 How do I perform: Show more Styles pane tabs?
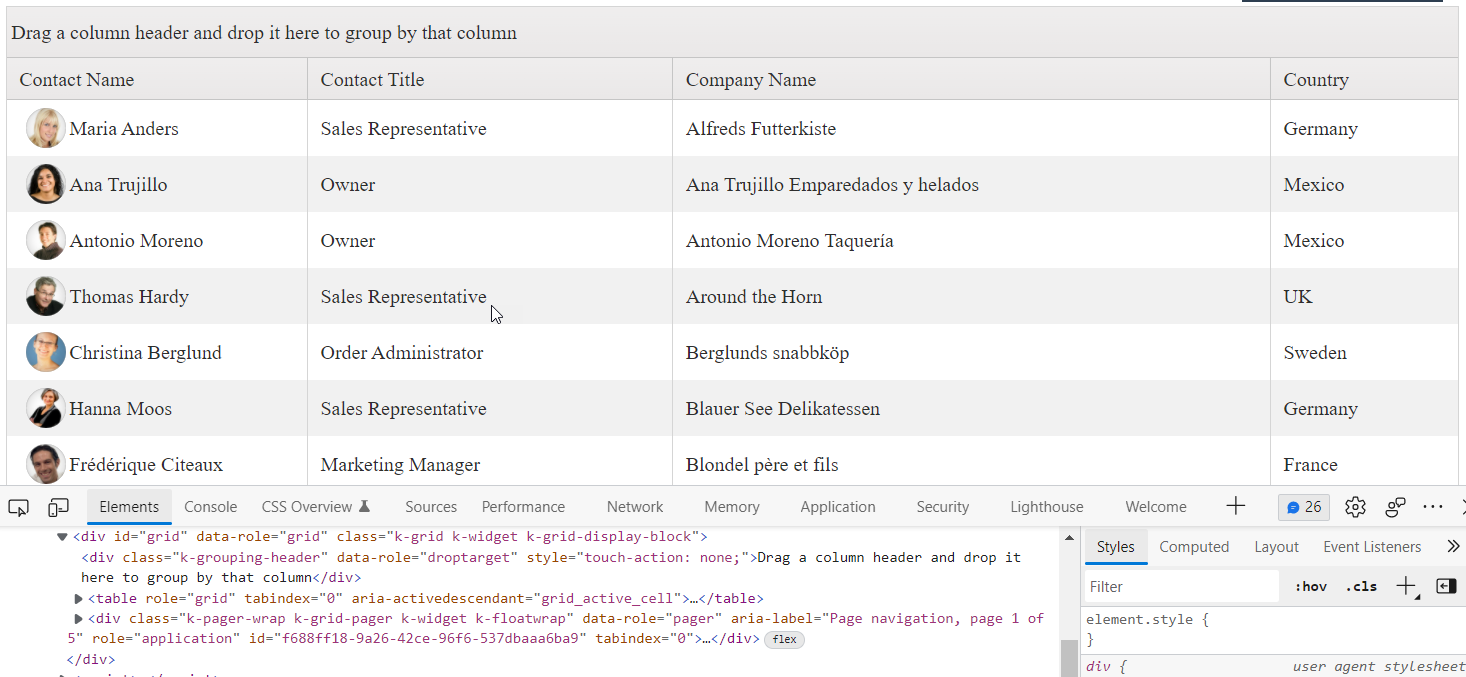[x=1453, y=547]
